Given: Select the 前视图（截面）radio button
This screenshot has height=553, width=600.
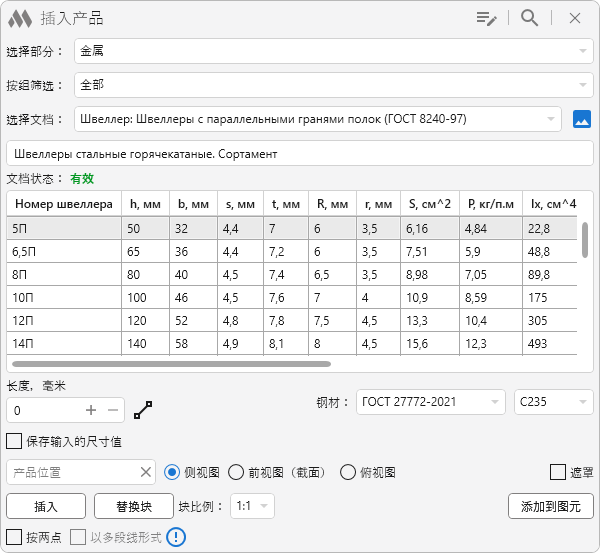Looking at the screenshot, I should 237,472.
